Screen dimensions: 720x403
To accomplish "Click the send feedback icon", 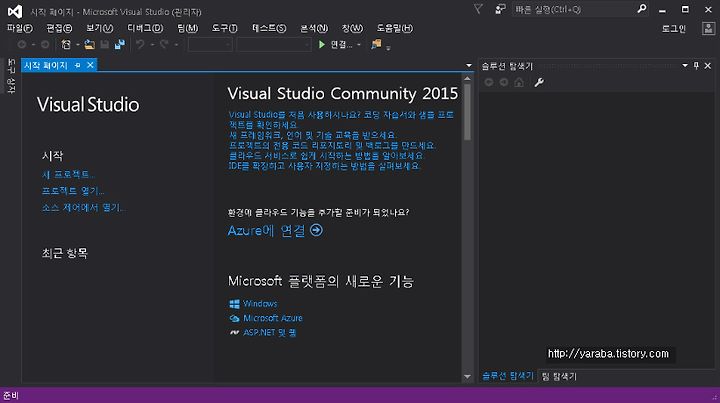I will (500, 9).
